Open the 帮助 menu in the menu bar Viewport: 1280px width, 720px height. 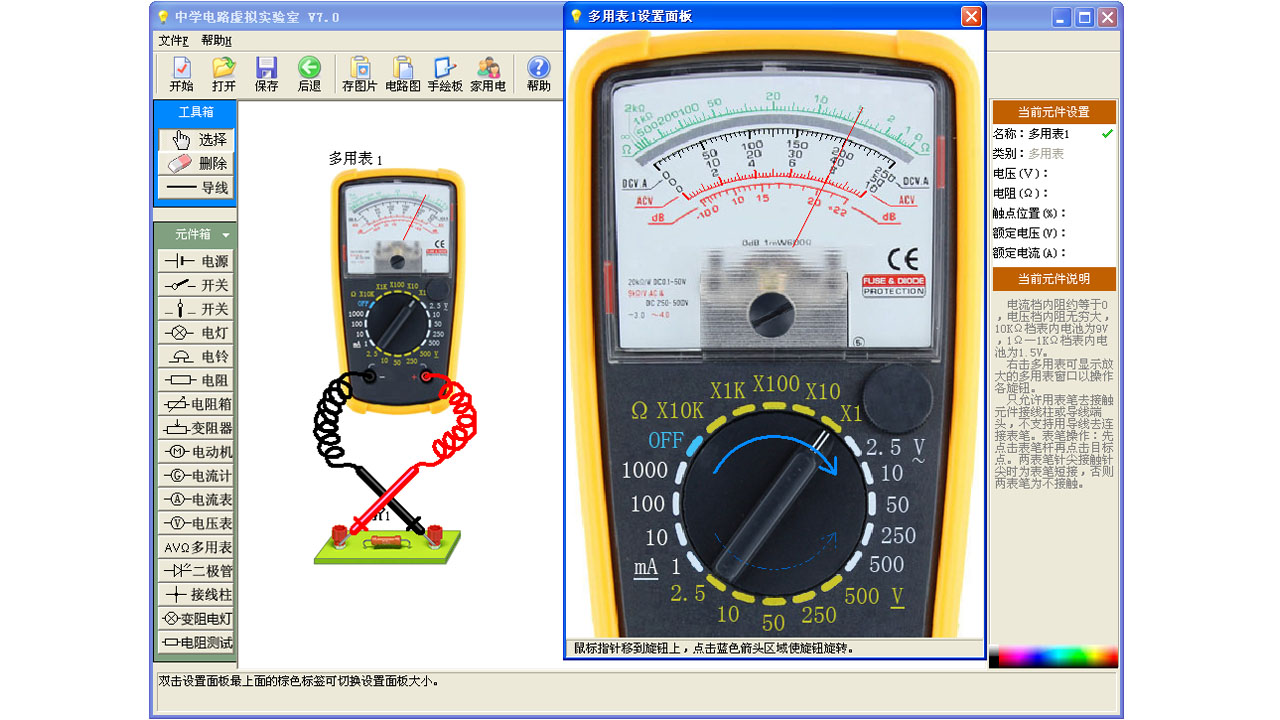pos(216,41)
